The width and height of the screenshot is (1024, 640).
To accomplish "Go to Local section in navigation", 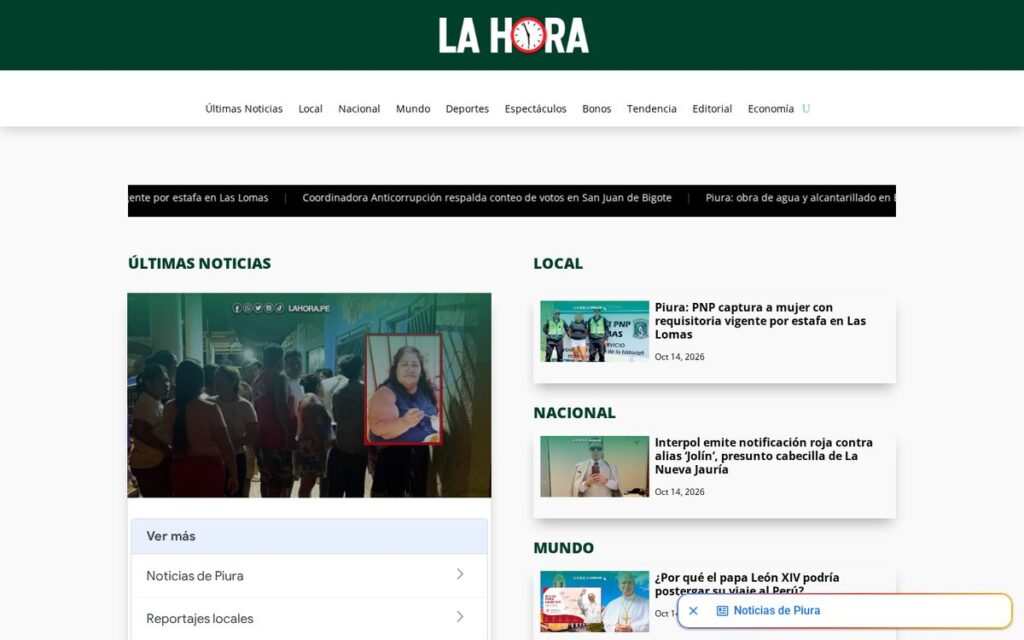I will tap(310, 108).
